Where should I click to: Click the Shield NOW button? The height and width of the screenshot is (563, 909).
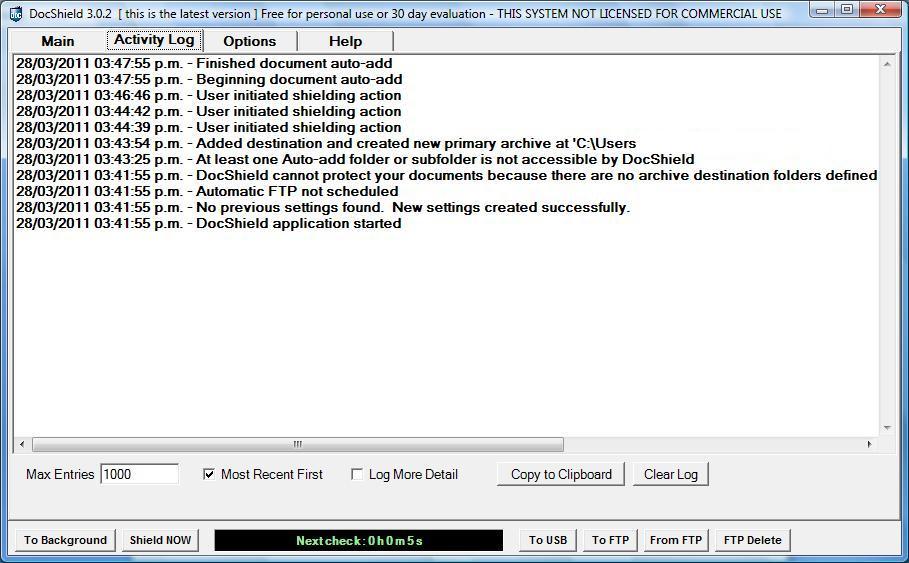(x=161, y=540)
